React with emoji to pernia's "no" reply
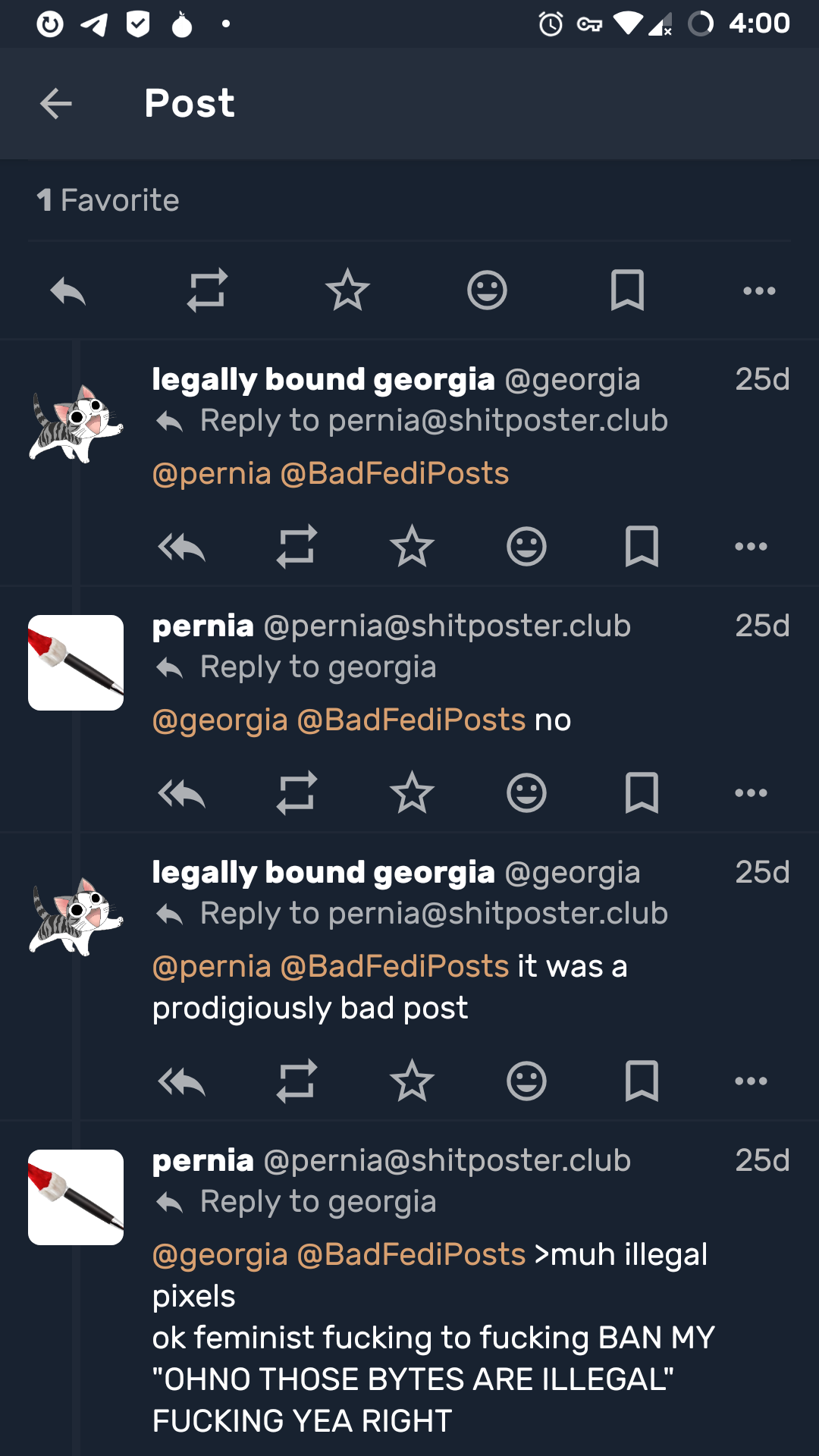The width and height of the screenshot is (819, 1456). click(x=526, y=793)
